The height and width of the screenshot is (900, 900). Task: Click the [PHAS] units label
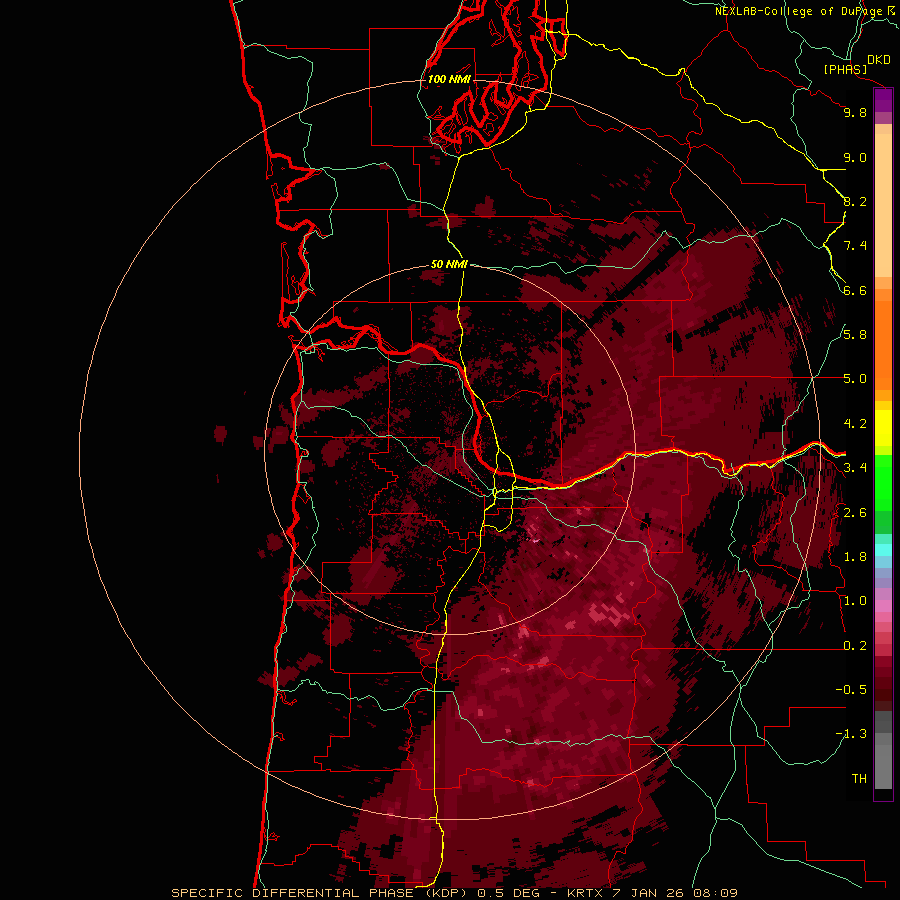click(845, 70)
